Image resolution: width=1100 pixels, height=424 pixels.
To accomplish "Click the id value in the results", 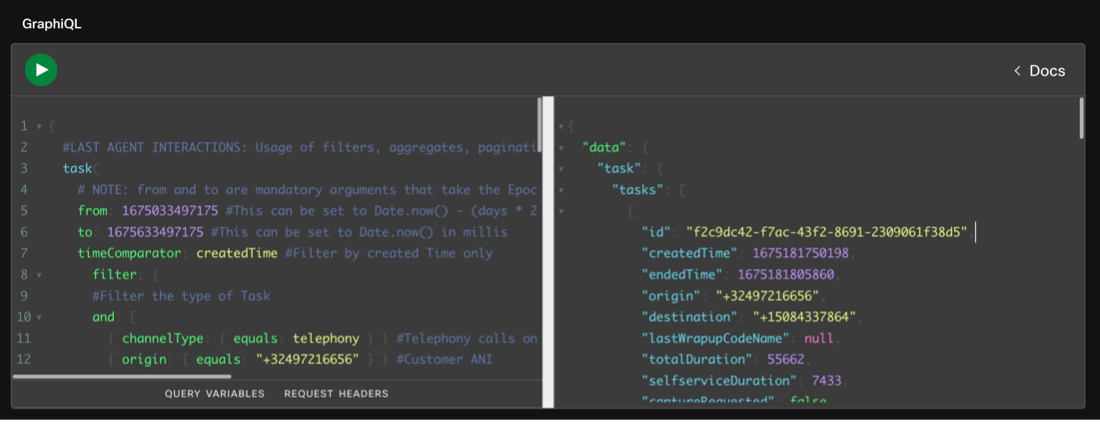I will pos(826,232).
